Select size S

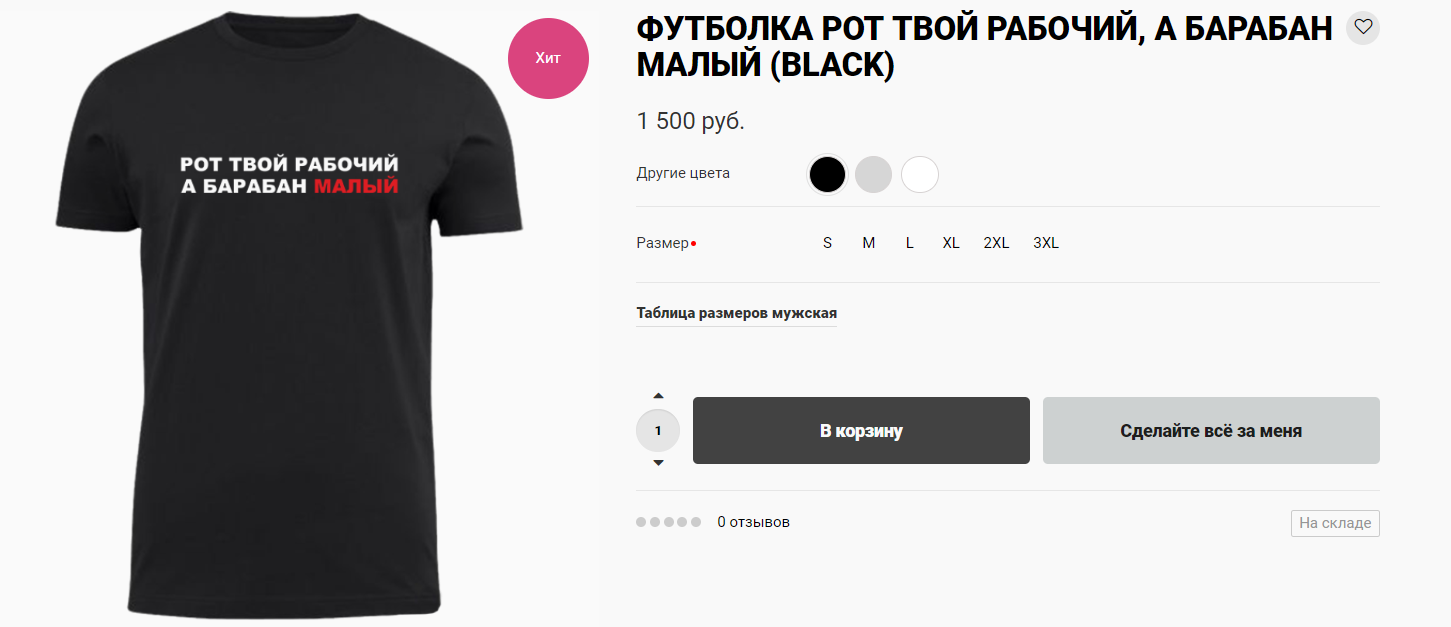828,243
